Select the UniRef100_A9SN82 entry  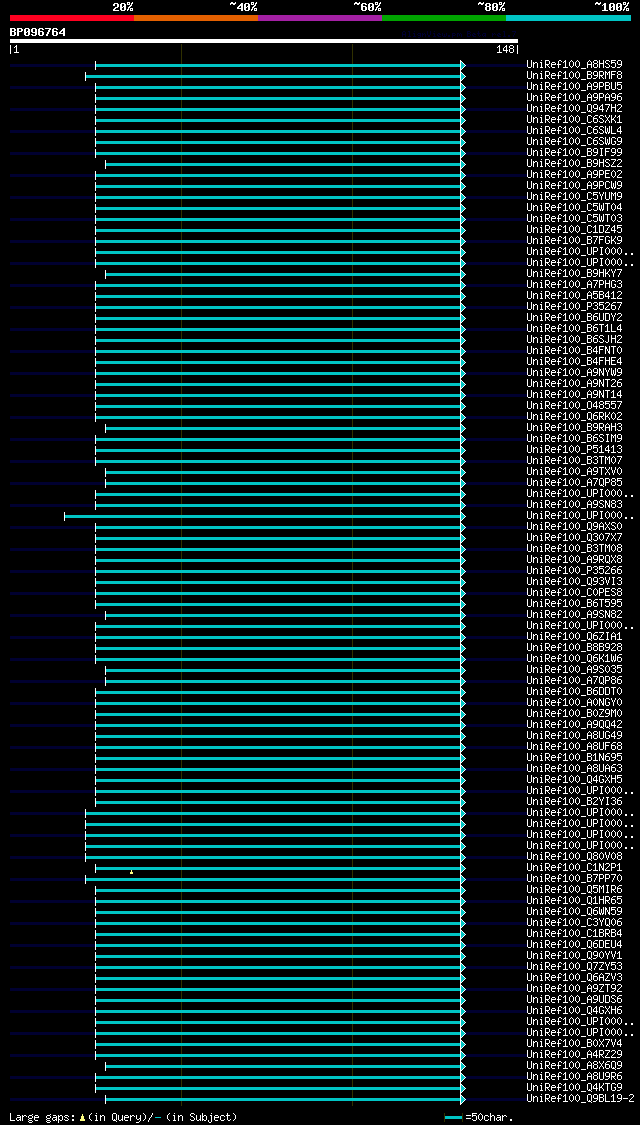pyautogui.click(x=574, y=615)
